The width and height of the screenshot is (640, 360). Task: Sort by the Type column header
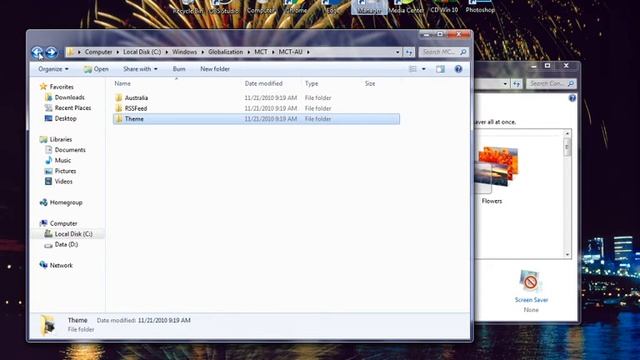[311, 83]
